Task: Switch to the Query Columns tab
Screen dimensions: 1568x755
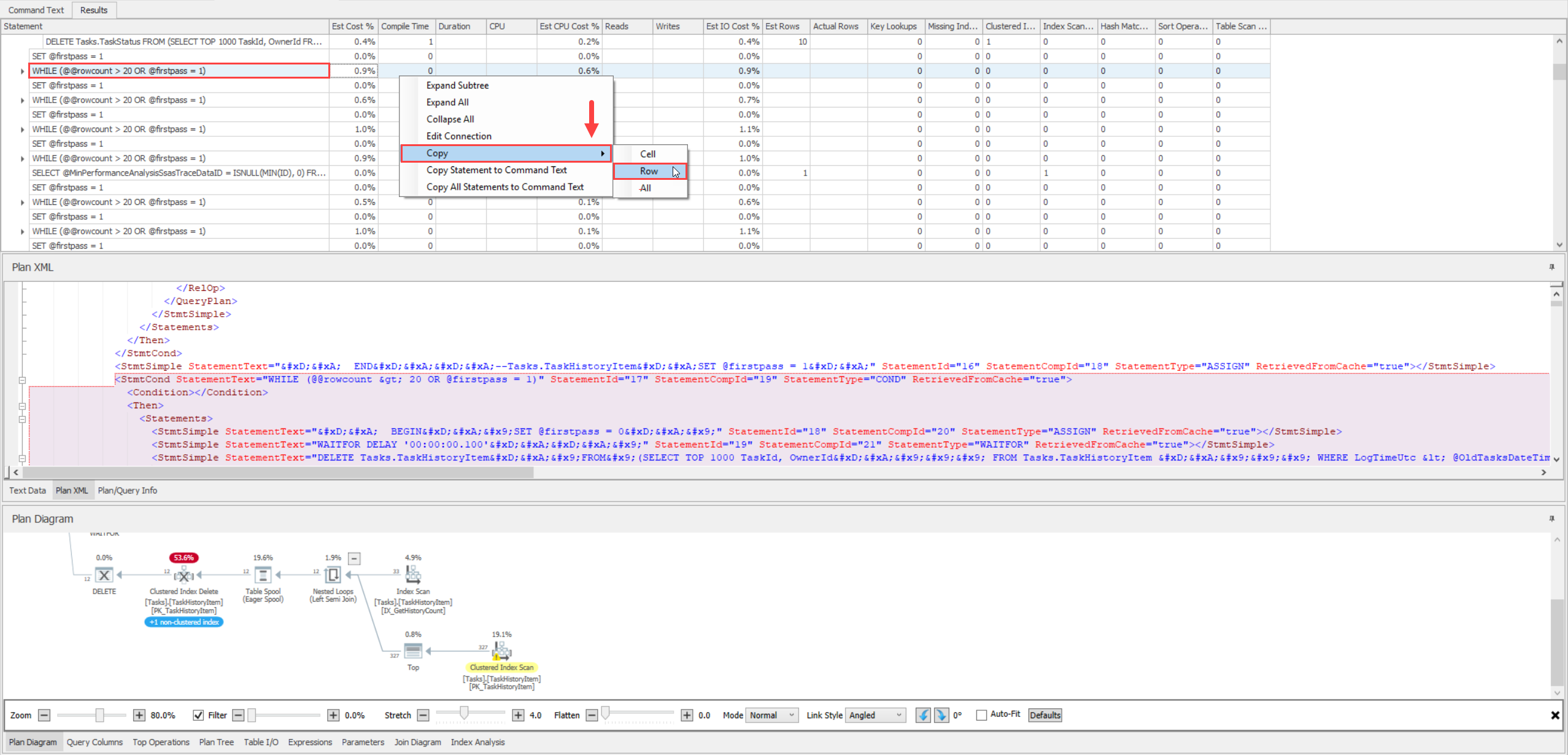Action: 95,742
